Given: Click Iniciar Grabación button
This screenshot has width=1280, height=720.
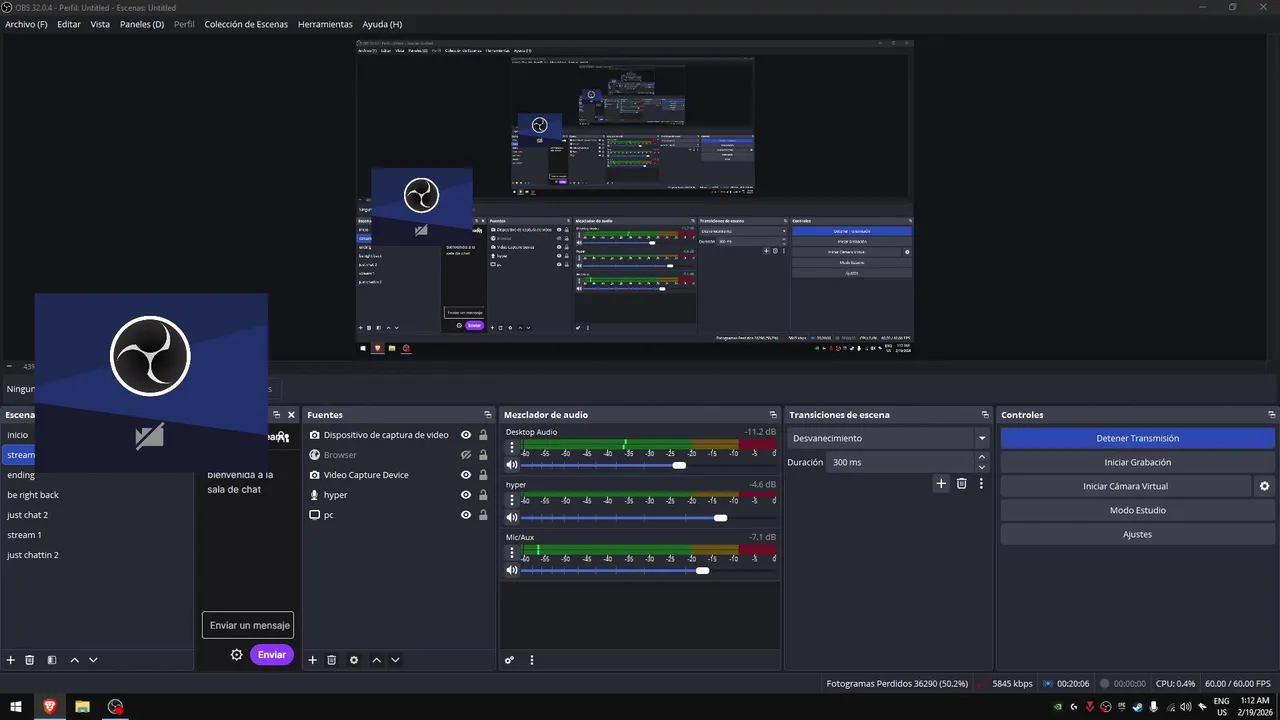Looking at the screenshot, I should (x=1137, y=462).
